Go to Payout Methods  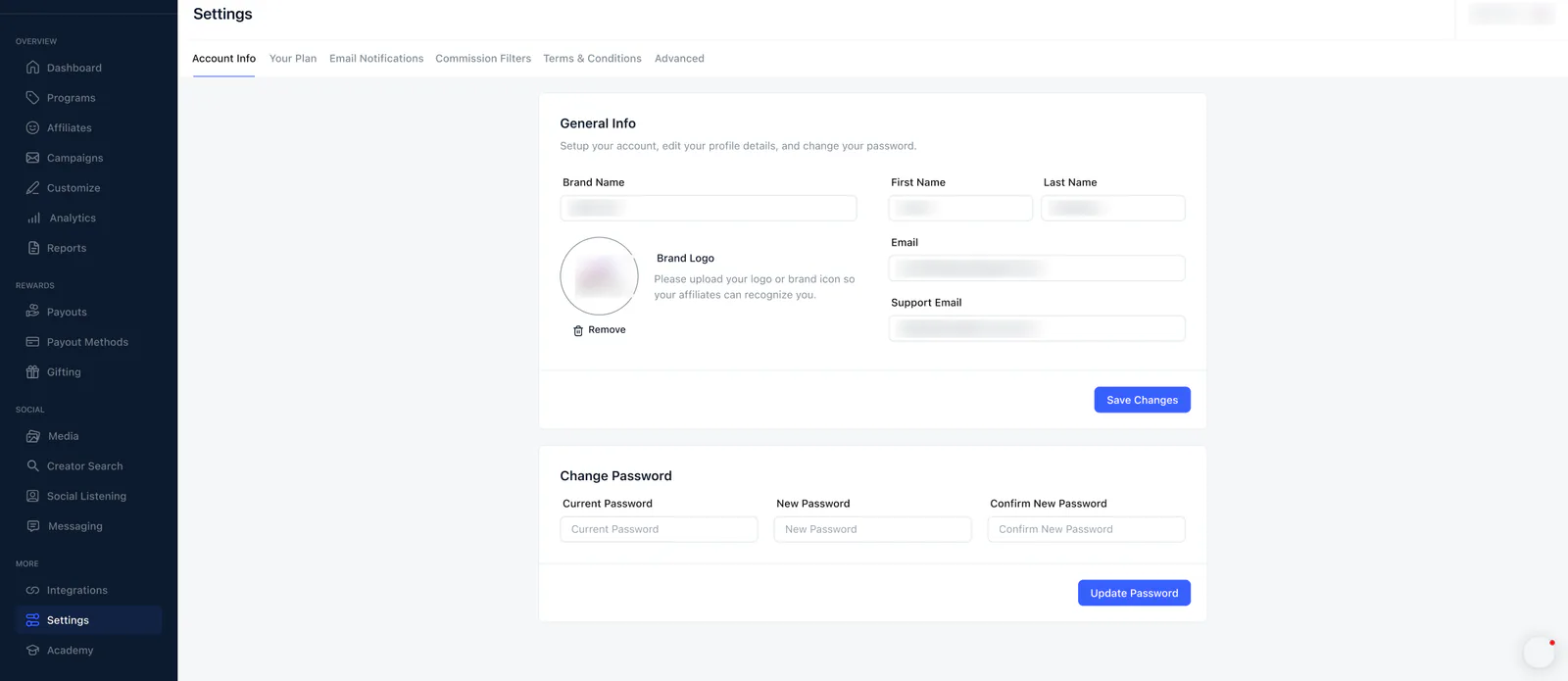pyautogui.click(x=87, y=342)
